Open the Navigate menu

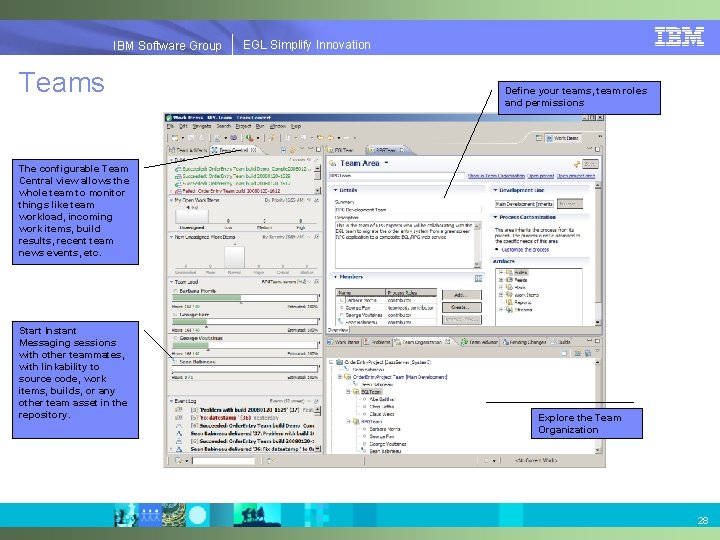pos(202,126)
